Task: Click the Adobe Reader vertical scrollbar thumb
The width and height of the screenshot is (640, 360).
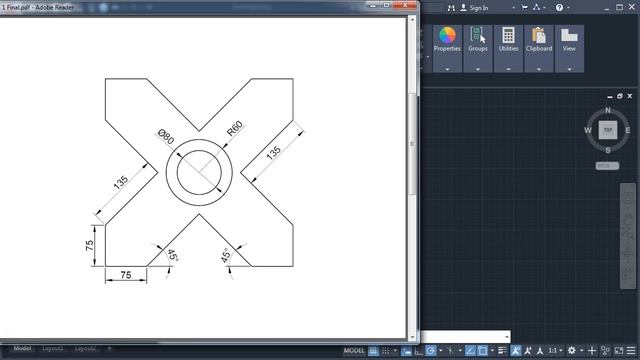Action: click(412, 144)
